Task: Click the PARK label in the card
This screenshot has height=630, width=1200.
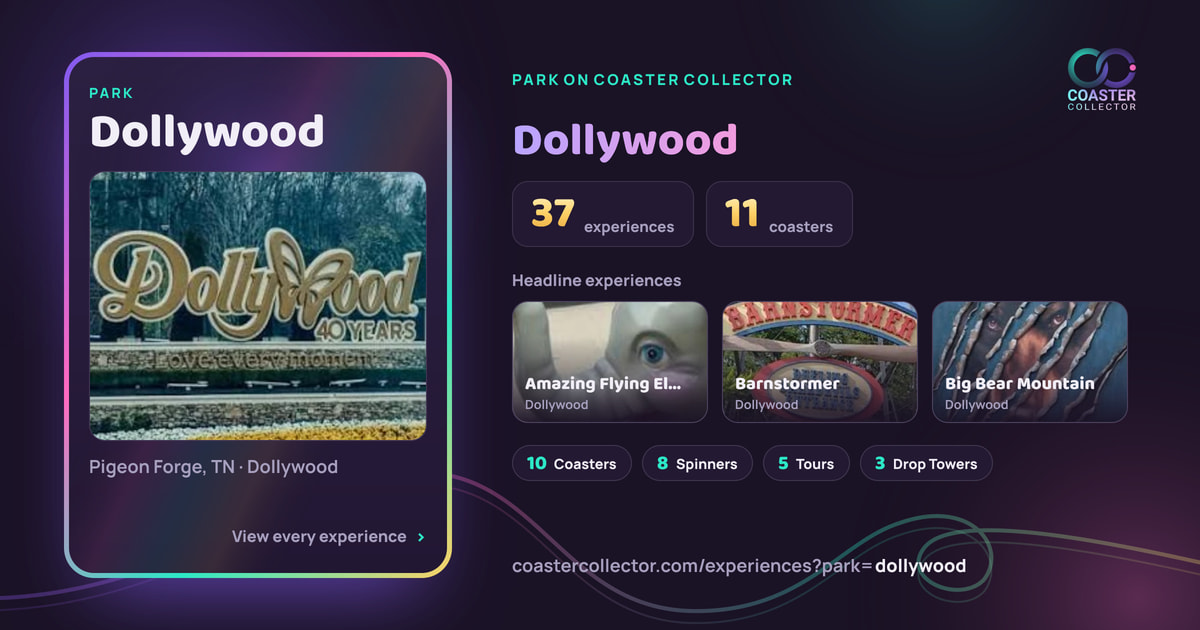Action: tap(111, 93)
